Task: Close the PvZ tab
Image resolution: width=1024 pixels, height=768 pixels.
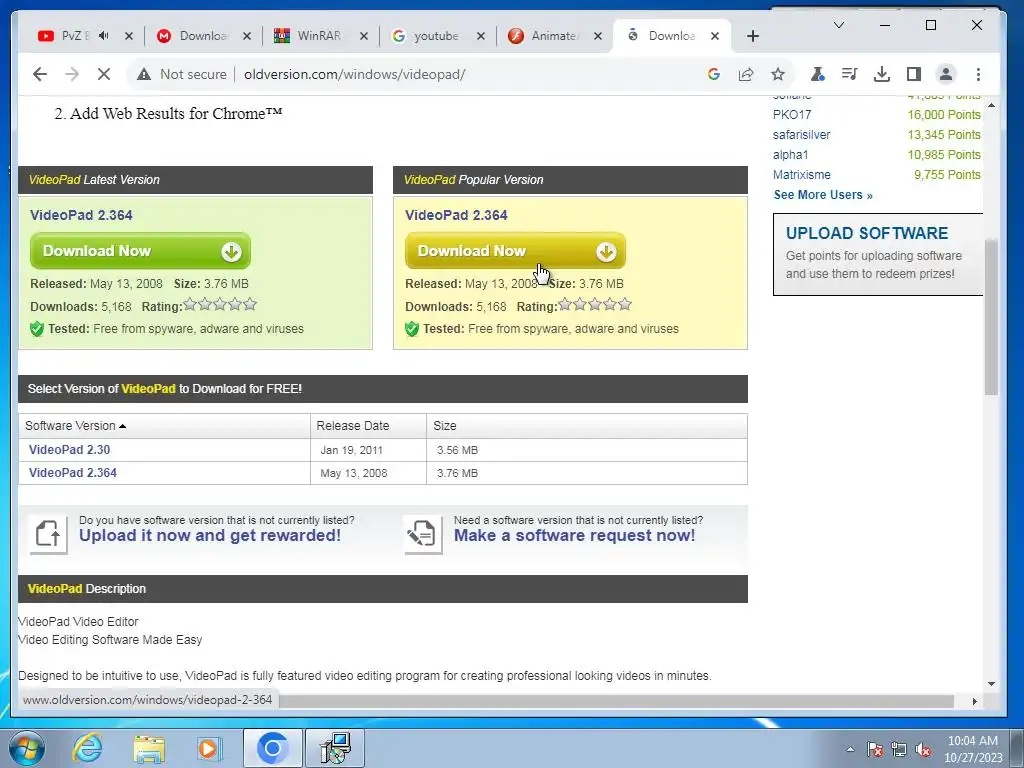Action: coord(129,37)
